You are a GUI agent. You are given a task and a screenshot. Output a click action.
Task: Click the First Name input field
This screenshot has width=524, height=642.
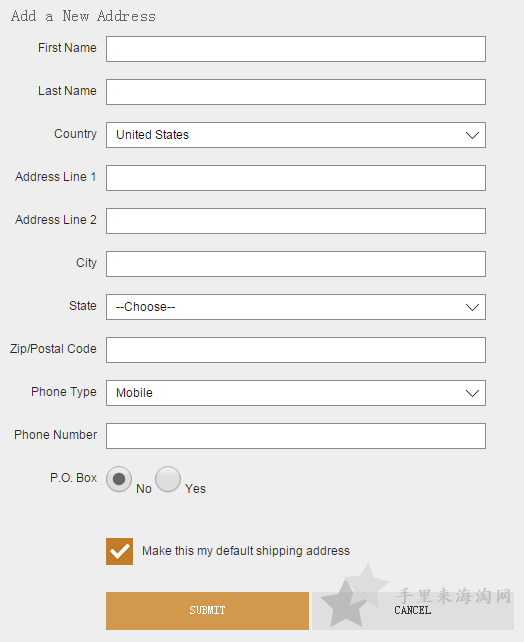[x=296, y=49]
